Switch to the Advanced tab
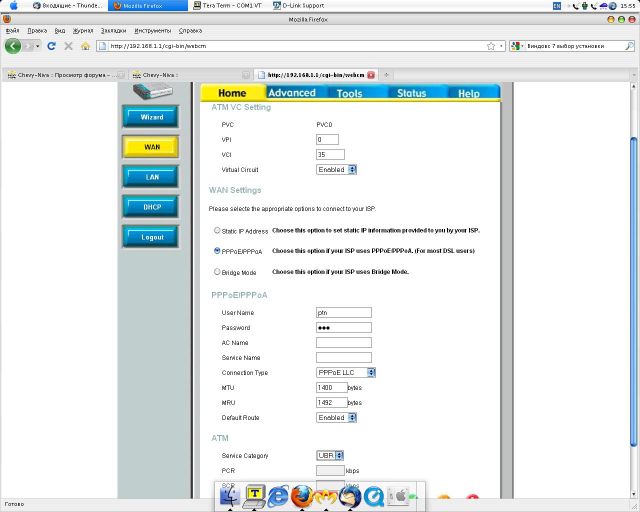 [x=291, y=93]
